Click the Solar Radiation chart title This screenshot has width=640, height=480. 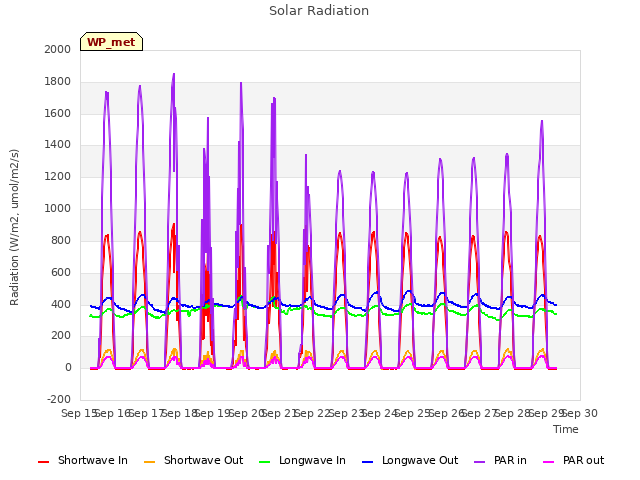tap(319, 11)
